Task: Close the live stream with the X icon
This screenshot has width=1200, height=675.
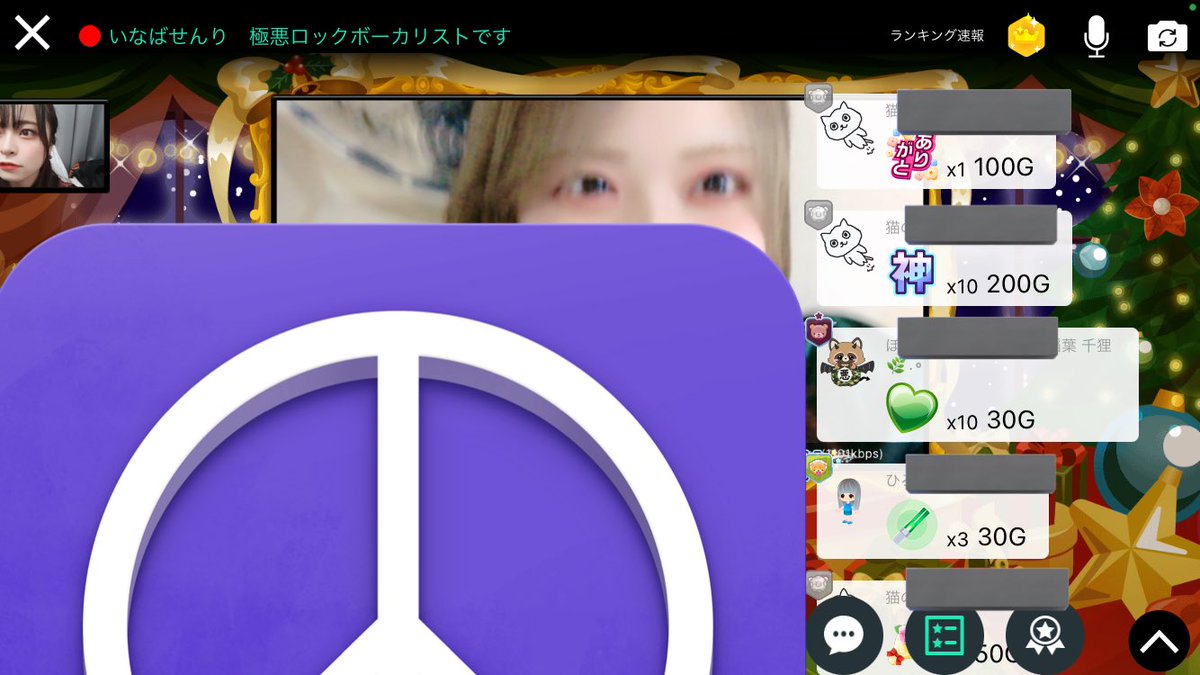Action: (x=32, y=34)
